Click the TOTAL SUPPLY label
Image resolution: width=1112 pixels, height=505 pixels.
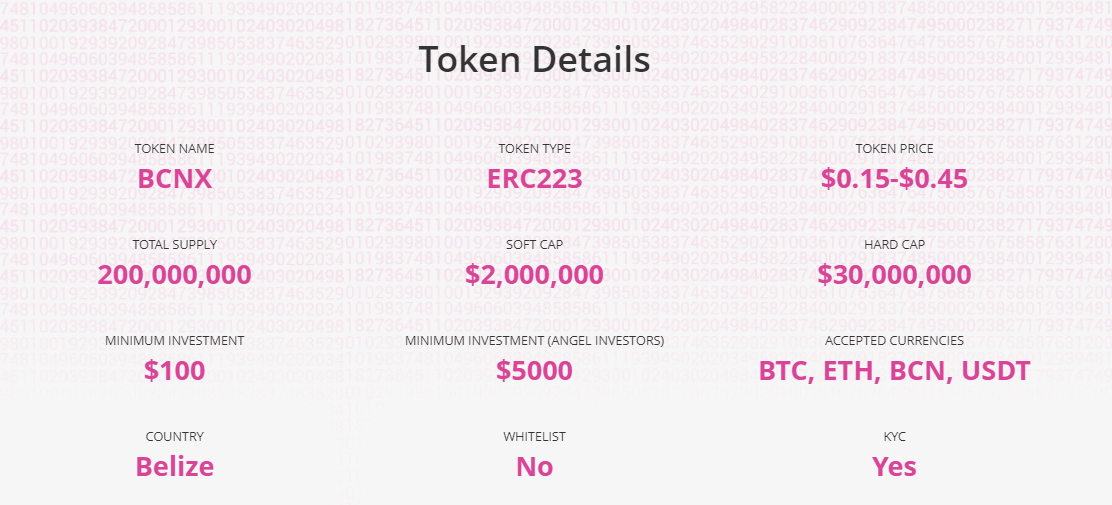[x=174, y=245]
